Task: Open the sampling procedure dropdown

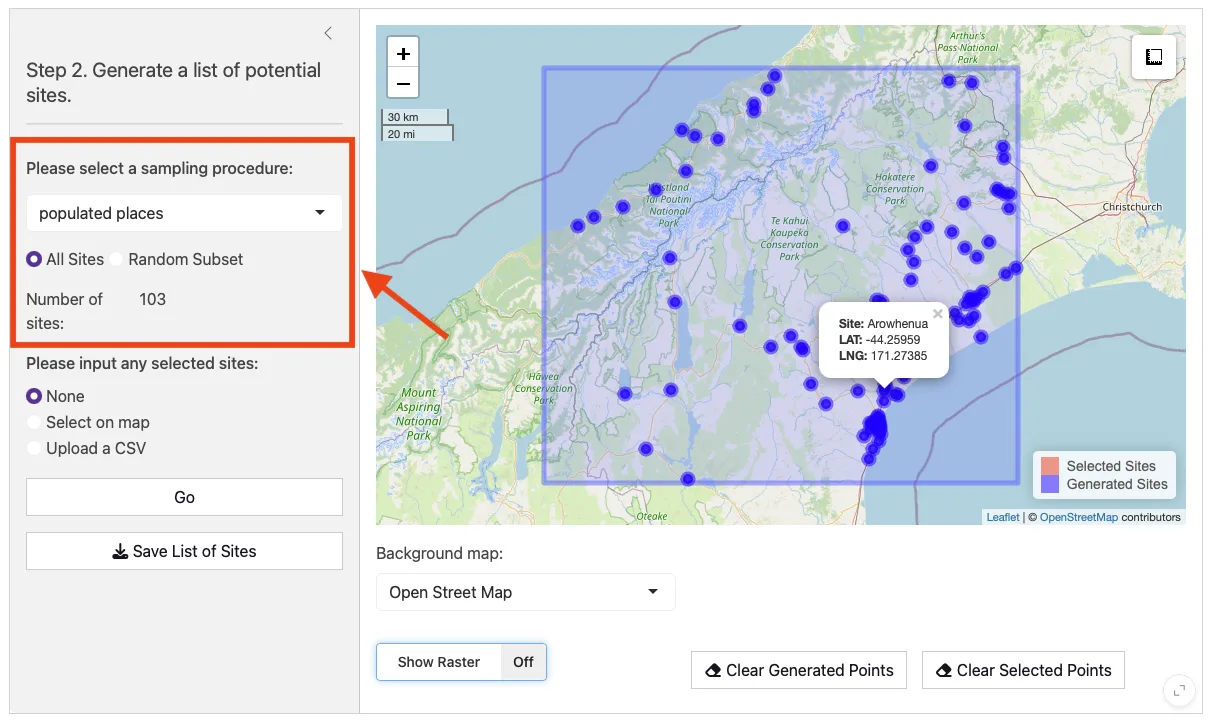Action: [184, 213]
